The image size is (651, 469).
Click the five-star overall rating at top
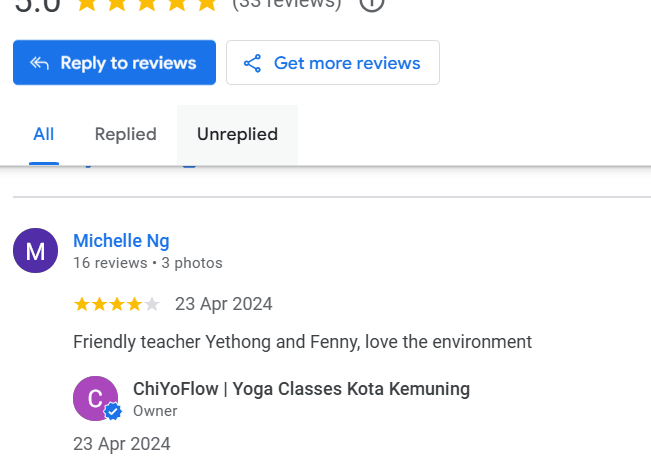[x=147, y=4]
